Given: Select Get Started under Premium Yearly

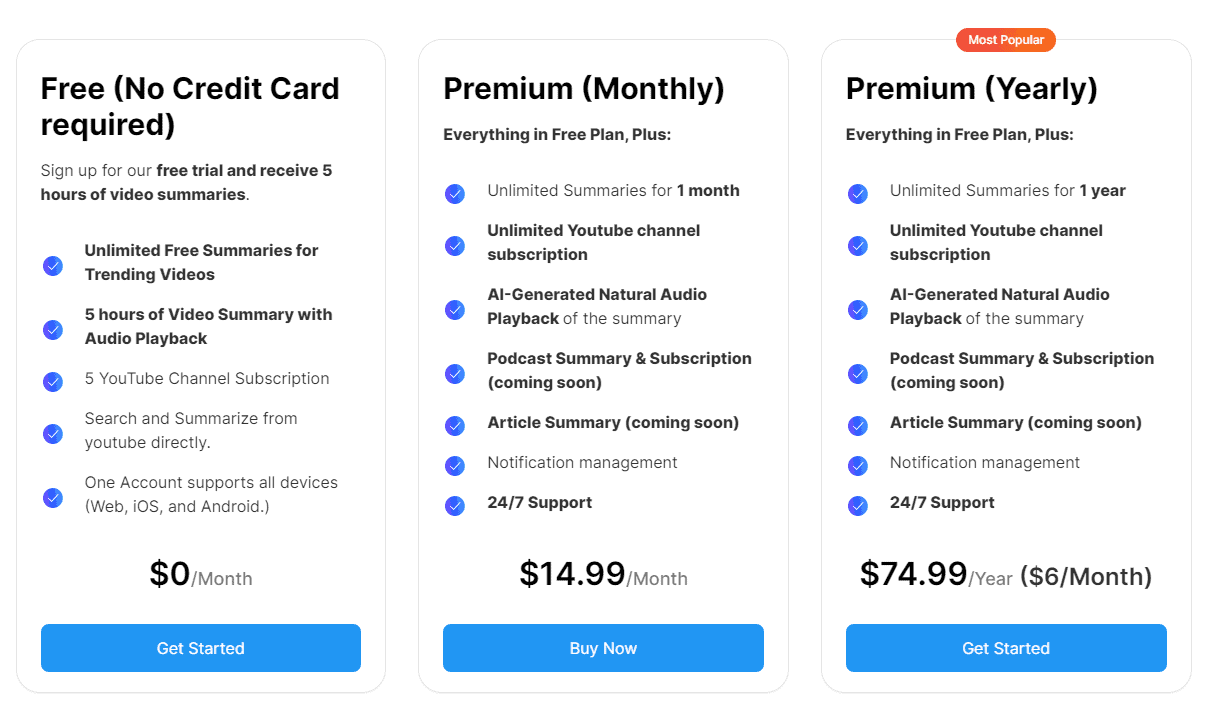Looking at the screenshot, I should pyautogui.click(x=1006, y=648).
